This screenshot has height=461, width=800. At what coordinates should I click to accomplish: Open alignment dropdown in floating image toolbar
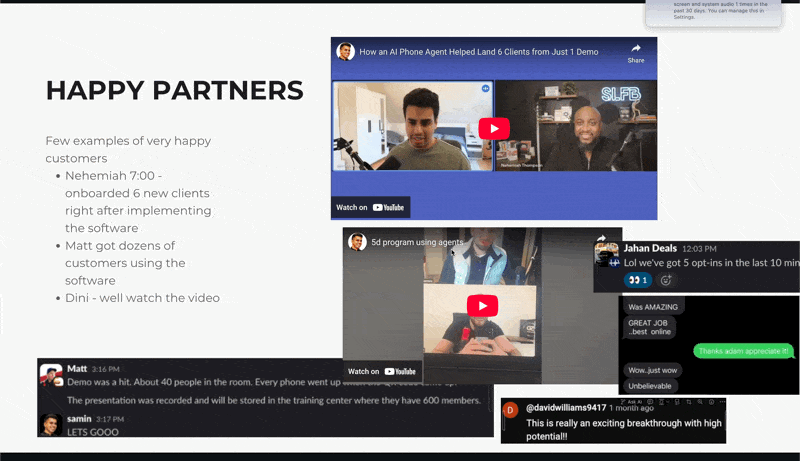coord(664,402)
